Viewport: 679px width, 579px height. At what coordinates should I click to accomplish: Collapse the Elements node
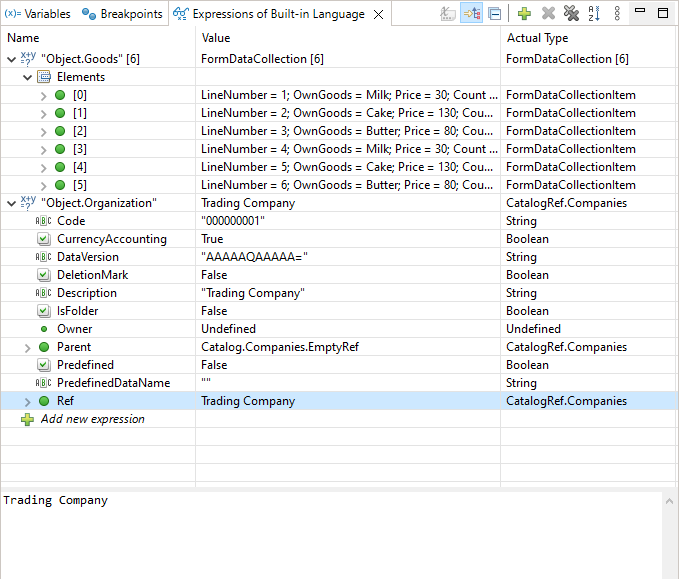(27, 77)
